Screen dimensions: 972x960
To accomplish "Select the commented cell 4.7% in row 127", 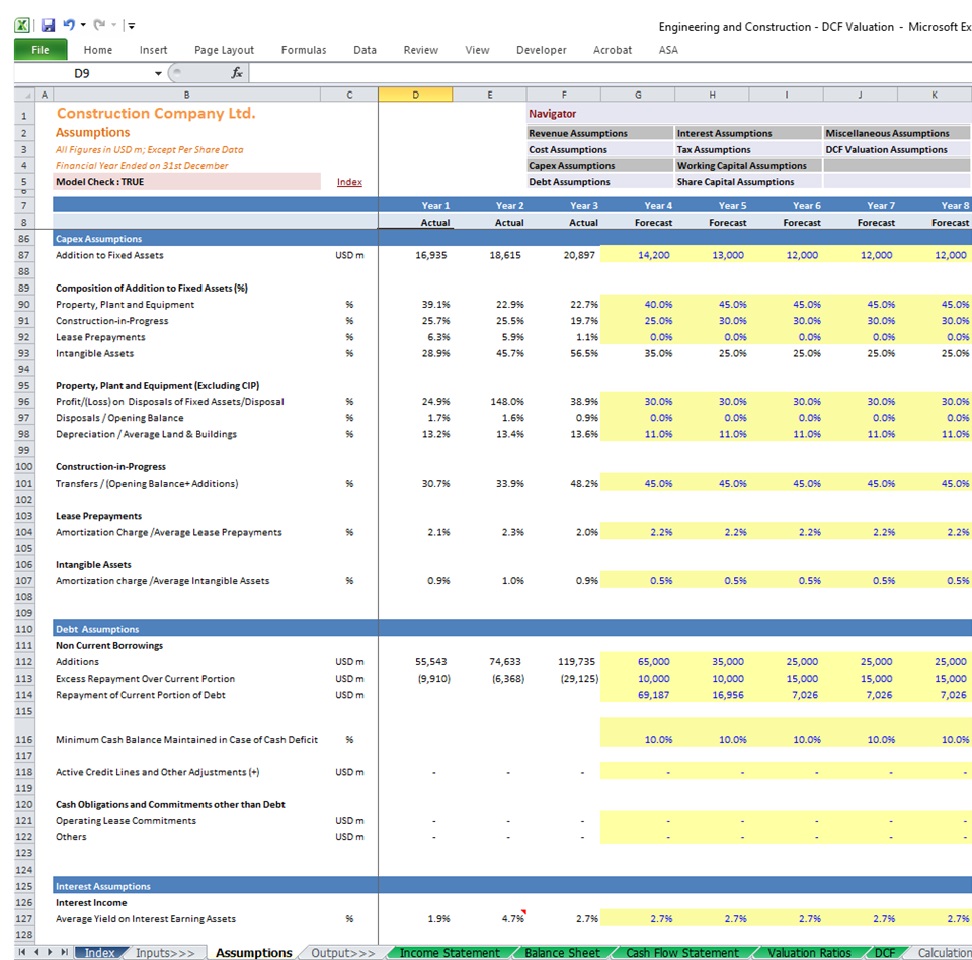I will 490,918.
